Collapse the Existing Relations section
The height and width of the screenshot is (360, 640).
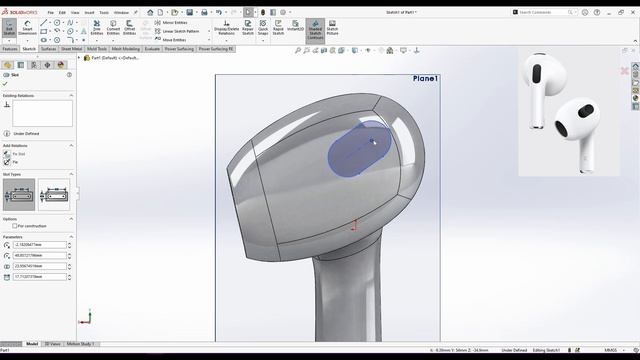click(71, 96)
